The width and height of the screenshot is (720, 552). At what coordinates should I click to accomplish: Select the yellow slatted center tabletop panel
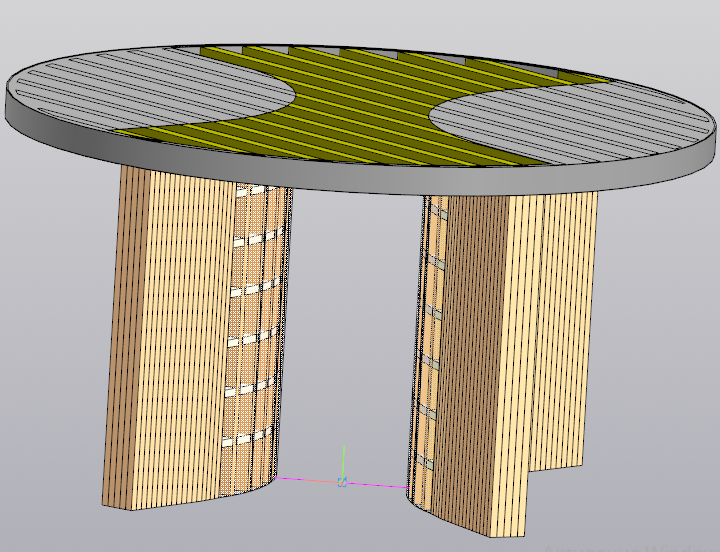pyautogui.click(x=363, y=107)
